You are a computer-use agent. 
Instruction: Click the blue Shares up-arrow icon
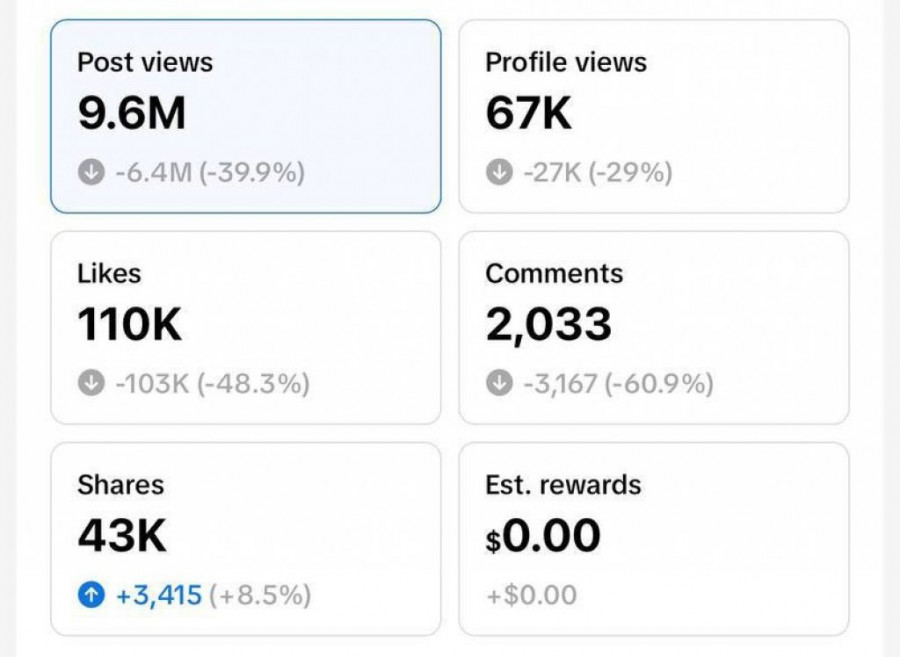point(91,596)
